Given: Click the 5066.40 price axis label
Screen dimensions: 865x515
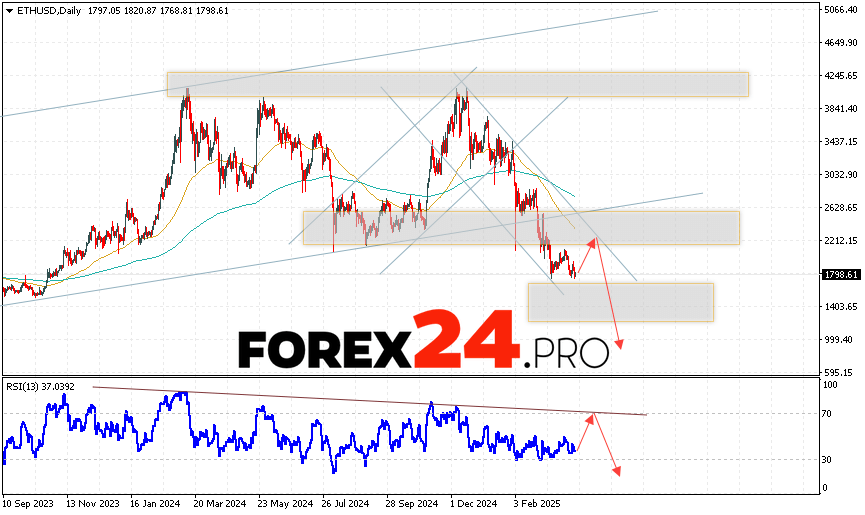Looking at the screenshot, I should tap(839, 10).
